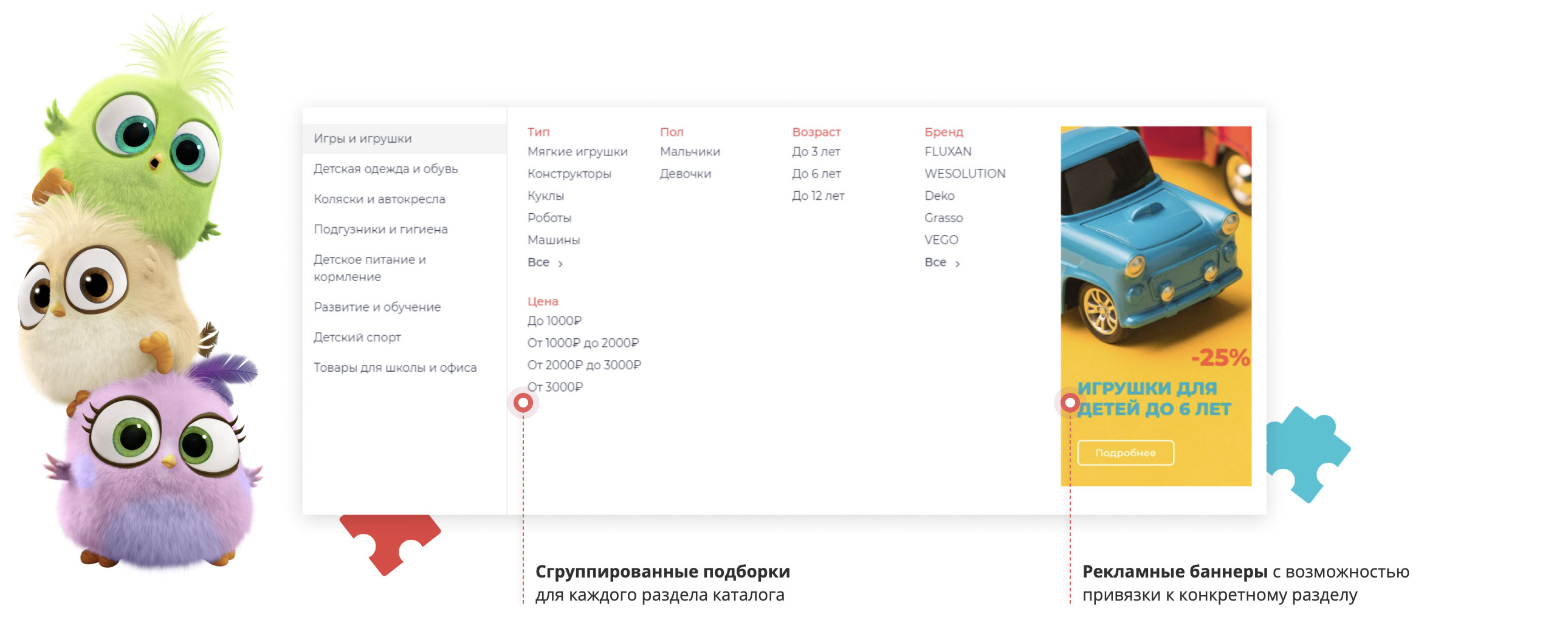Choose 'Мягкие игрушки' toy type

[x=576, y=151]
